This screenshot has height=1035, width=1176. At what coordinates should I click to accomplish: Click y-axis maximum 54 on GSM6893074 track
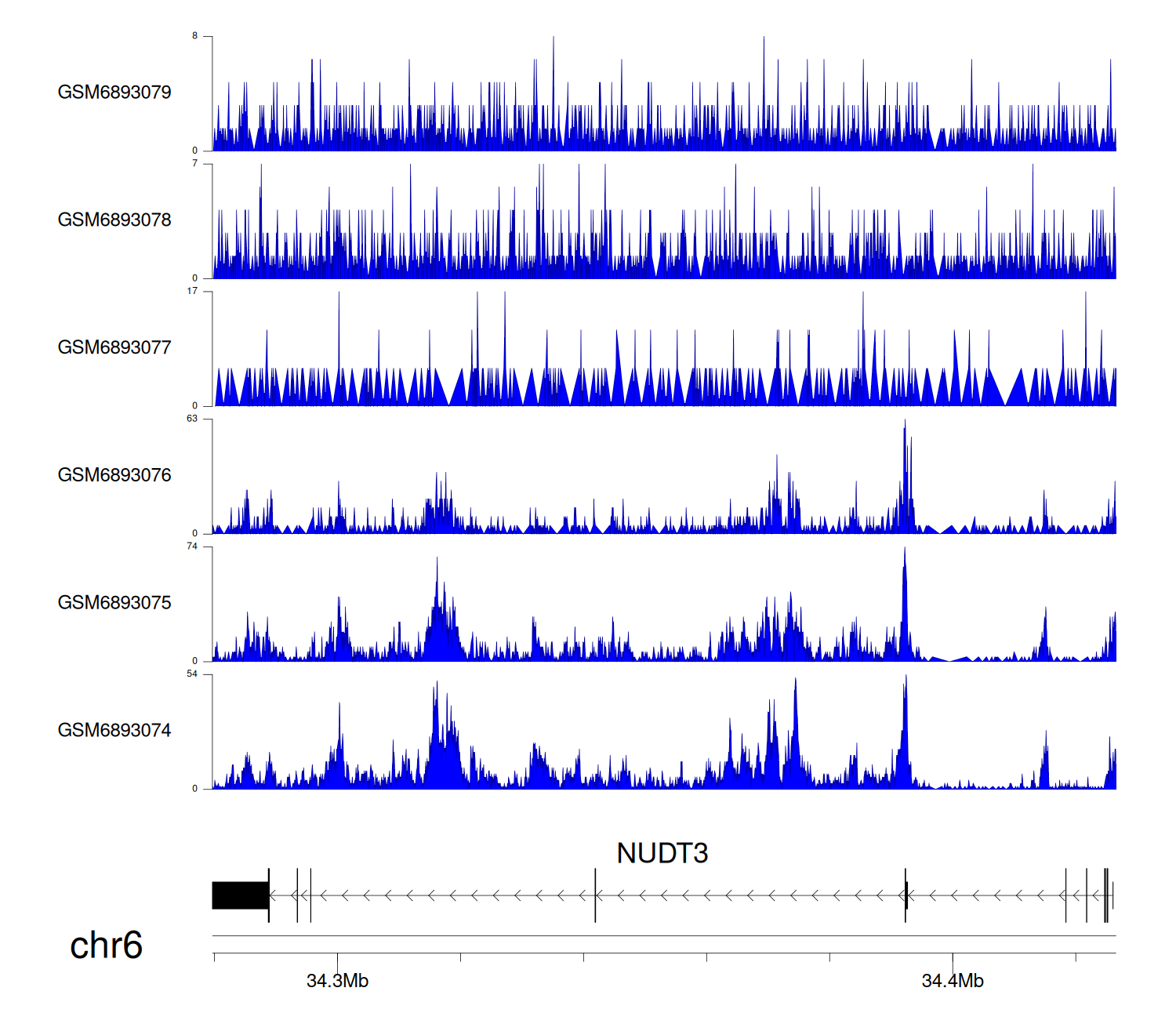point(192,674)
